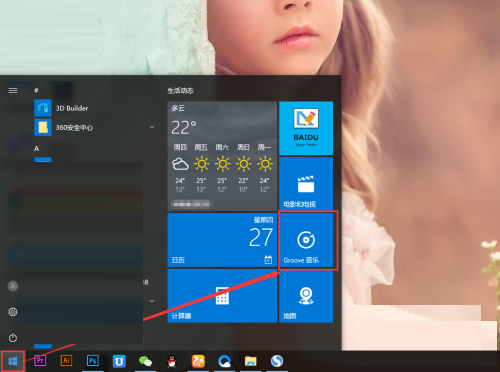The height and width of the screenshot is (372, 500).
Task: Expand the 360安全中心 folder chevron
Action: [152, 127]
